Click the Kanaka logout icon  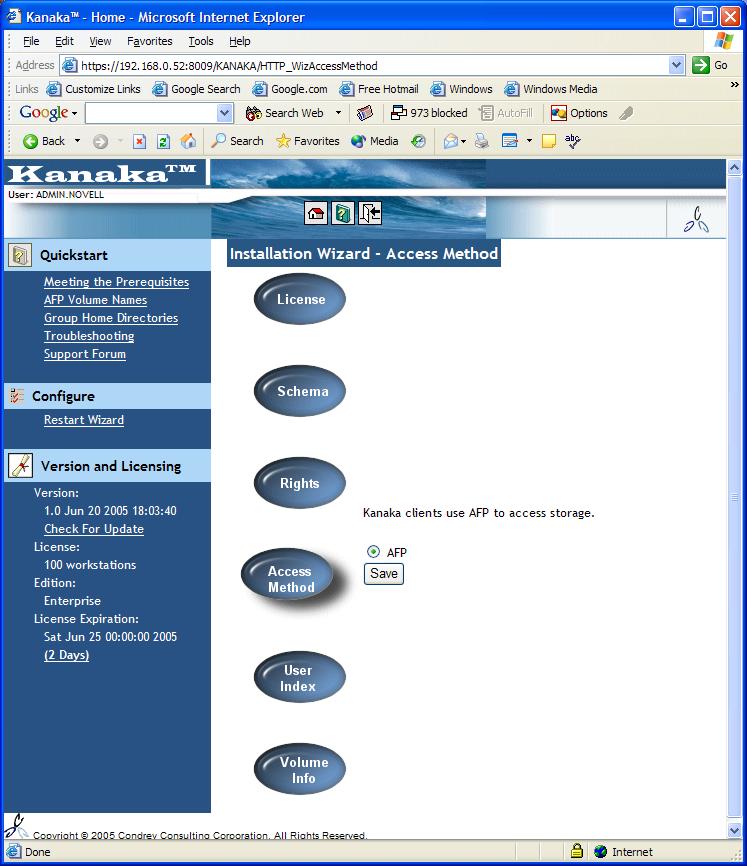(x=370, y=213)
